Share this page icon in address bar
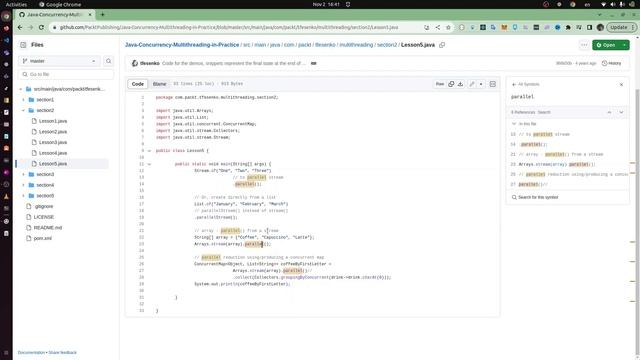Viewport: 640px width, 360px height. (x=438, y=27)
